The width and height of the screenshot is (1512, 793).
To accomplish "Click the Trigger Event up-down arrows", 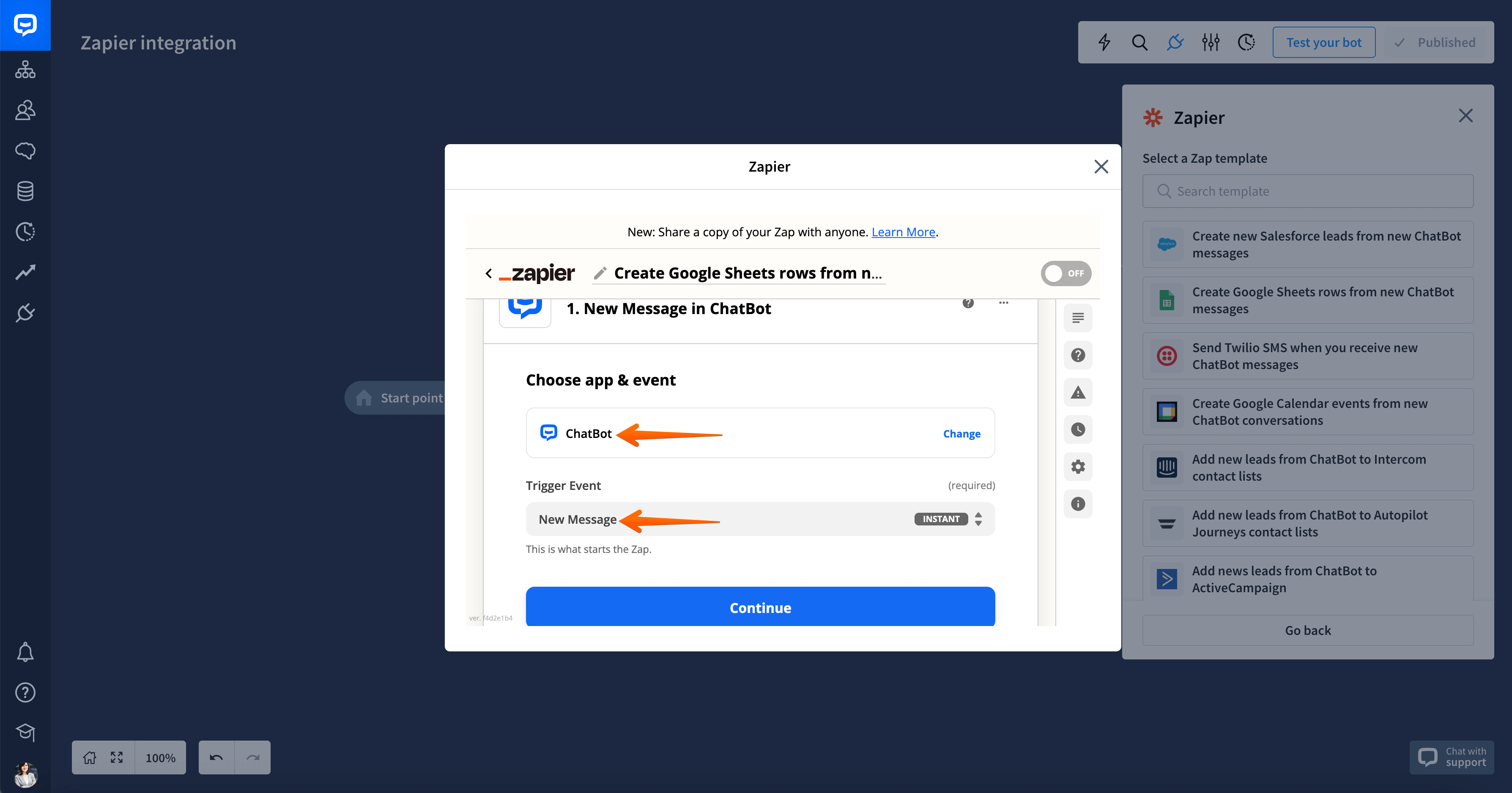I will (978, 519).
